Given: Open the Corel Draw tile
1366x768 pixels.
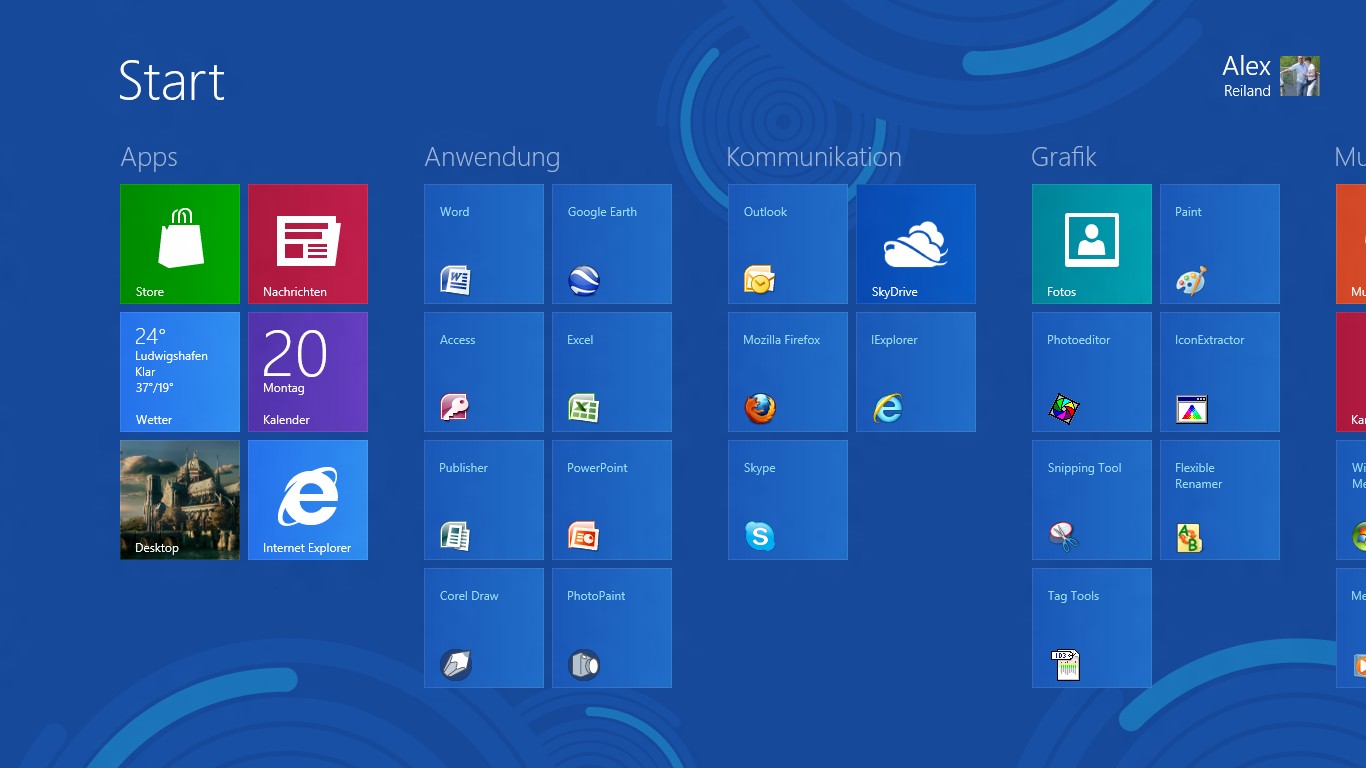Looking at the screenshot, I should point(484,628).
